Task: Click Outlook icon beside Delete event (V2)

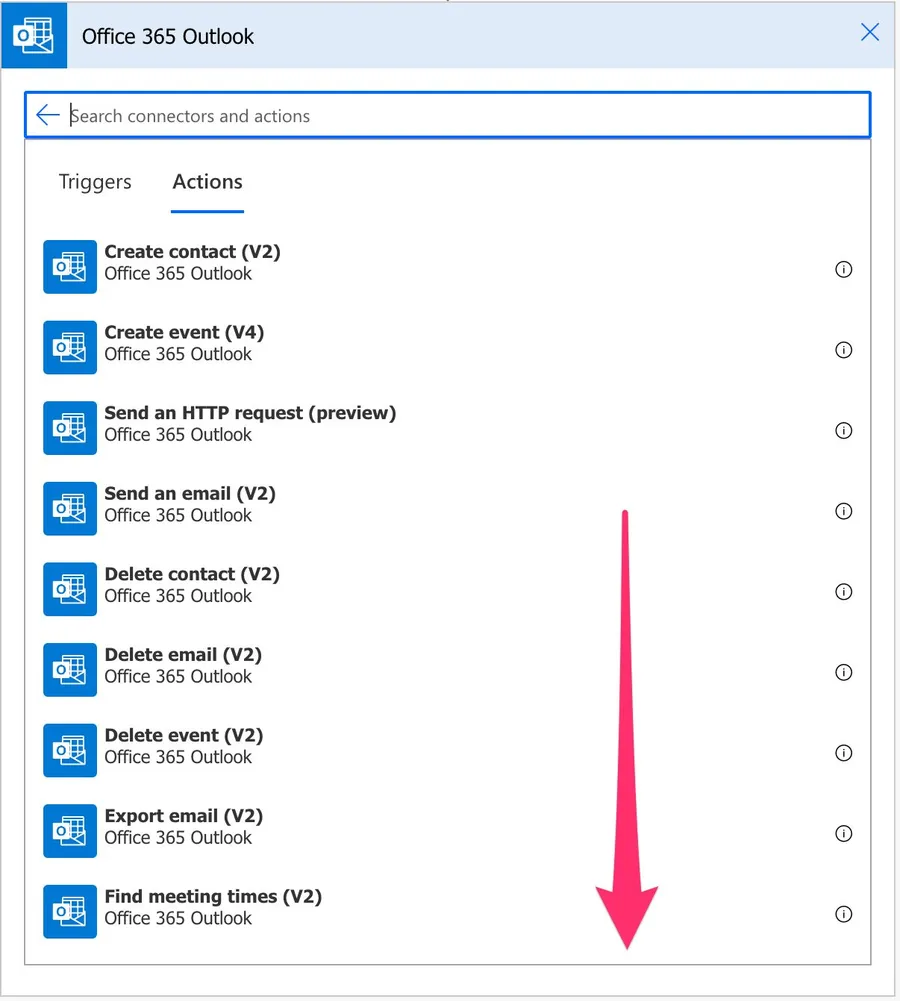Action: pyautogui.click(x=70, y=751)
